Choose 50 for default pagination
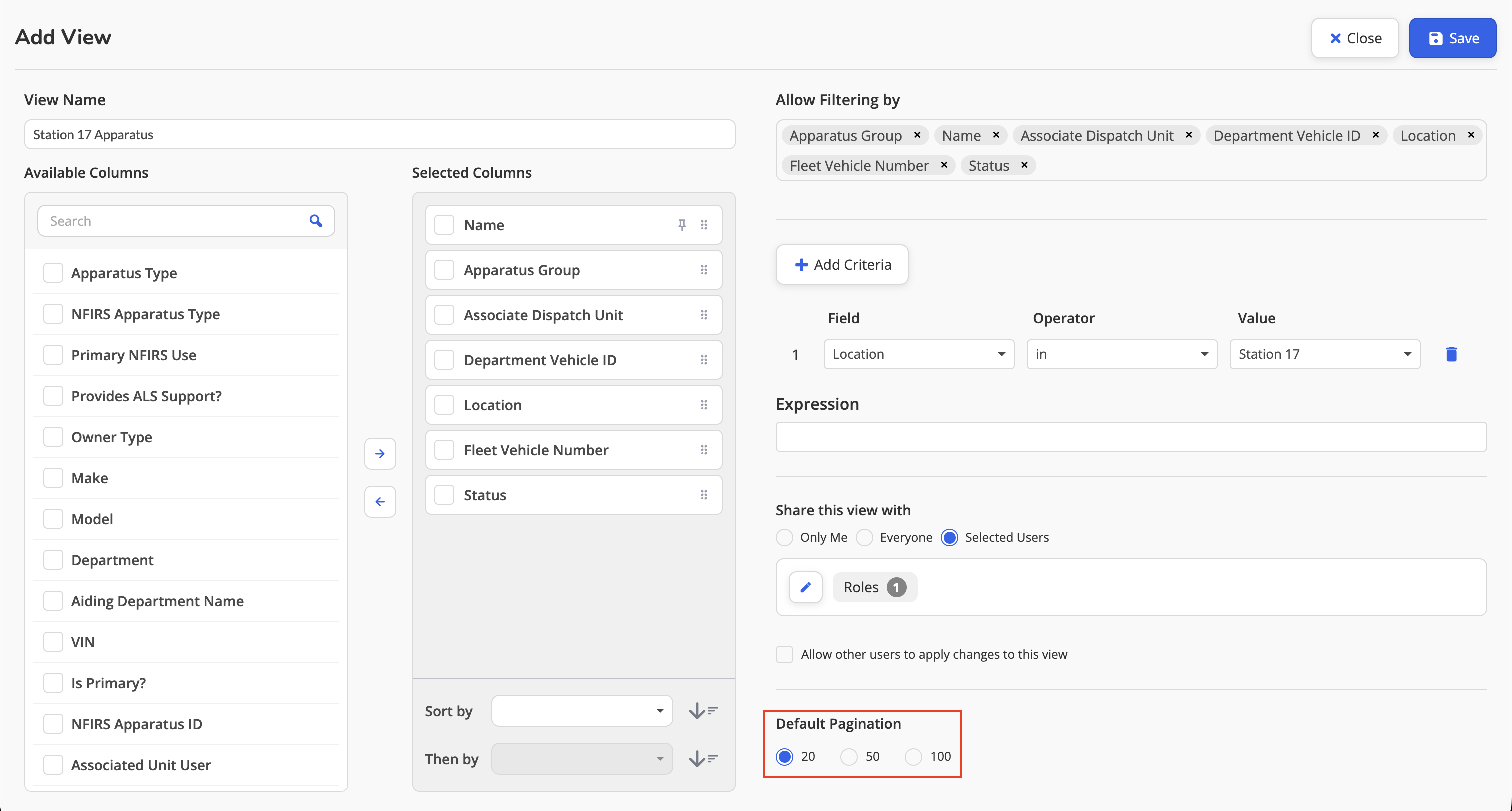The height and width of the screenshot is (811, 1512). (x=848, y=756)
